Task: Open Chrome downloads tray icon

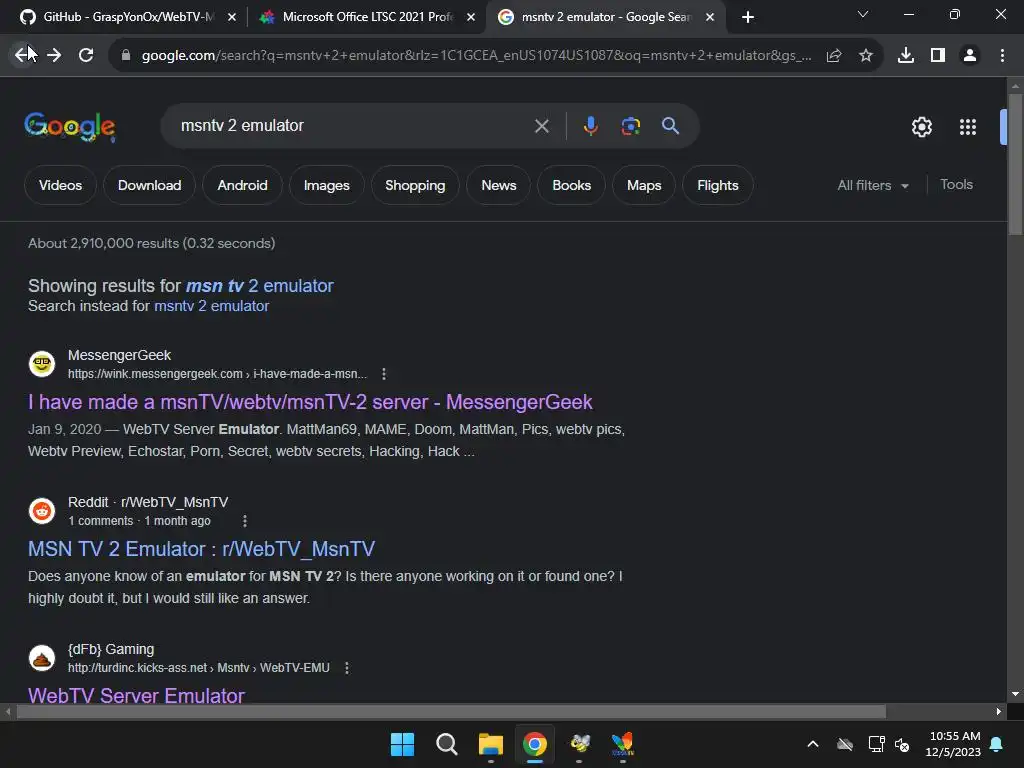Action: (x=906, y=56)
